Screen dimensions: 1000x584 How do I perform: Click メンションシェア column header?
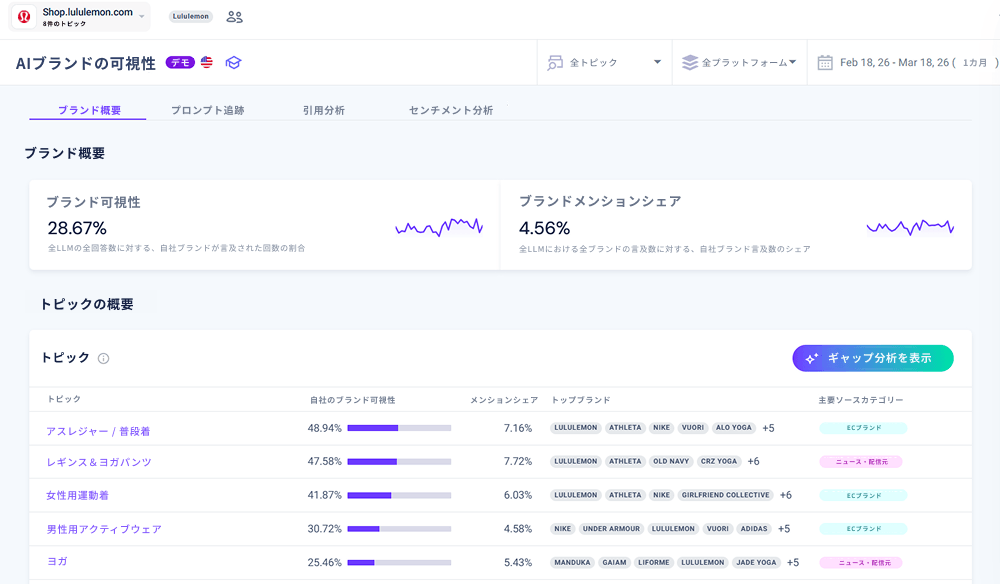504,400
